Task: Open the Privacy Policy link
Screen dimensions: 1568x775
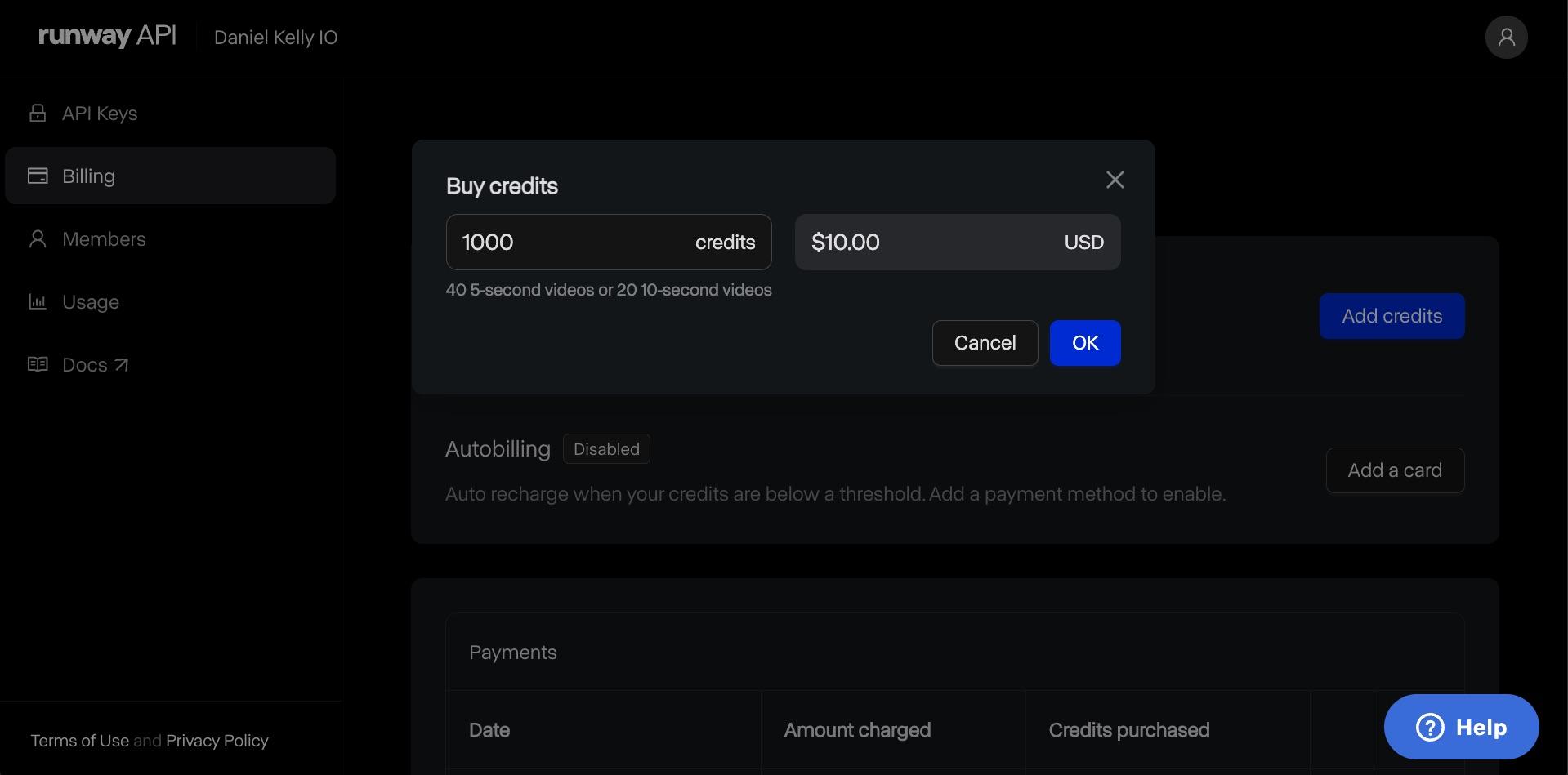Action: (217, 741)
